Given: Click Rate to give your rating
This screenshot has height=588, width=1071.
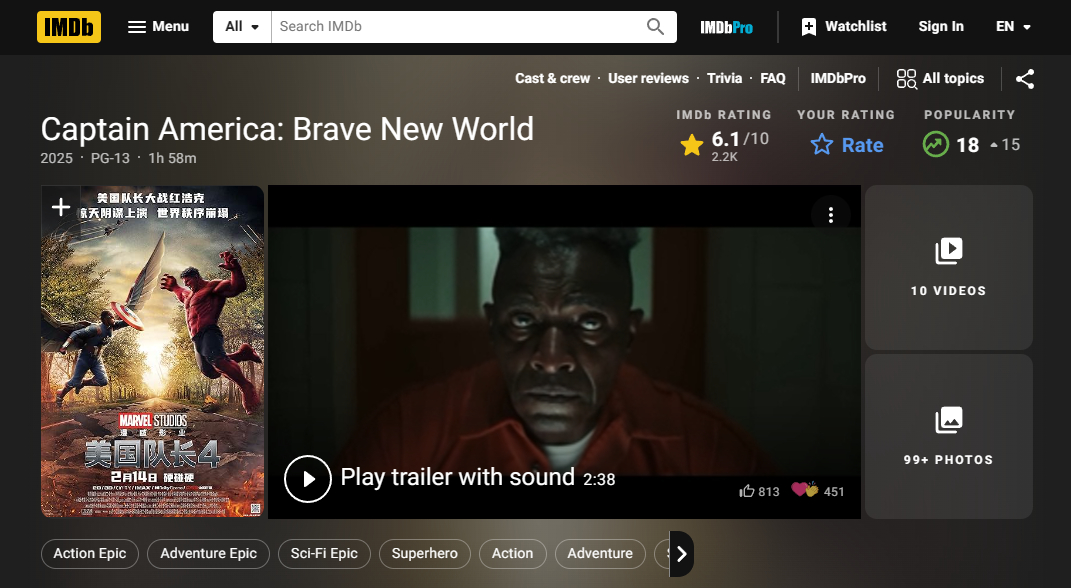Looking at the screenshot, I should (x=847, y=145).
